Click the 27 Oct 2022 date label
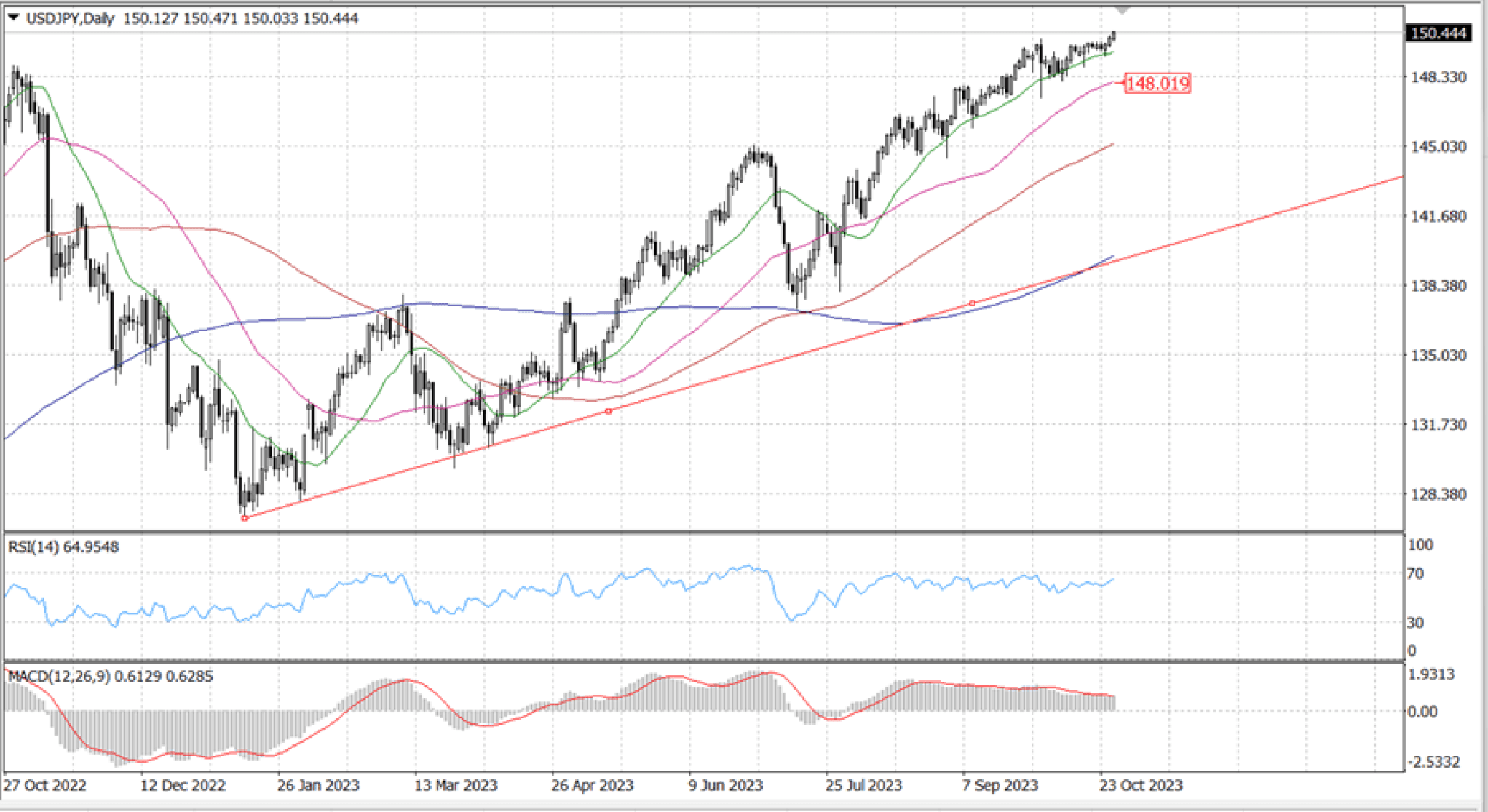The width and height of the screenshot is (1488, 812). tap(44, 786)
